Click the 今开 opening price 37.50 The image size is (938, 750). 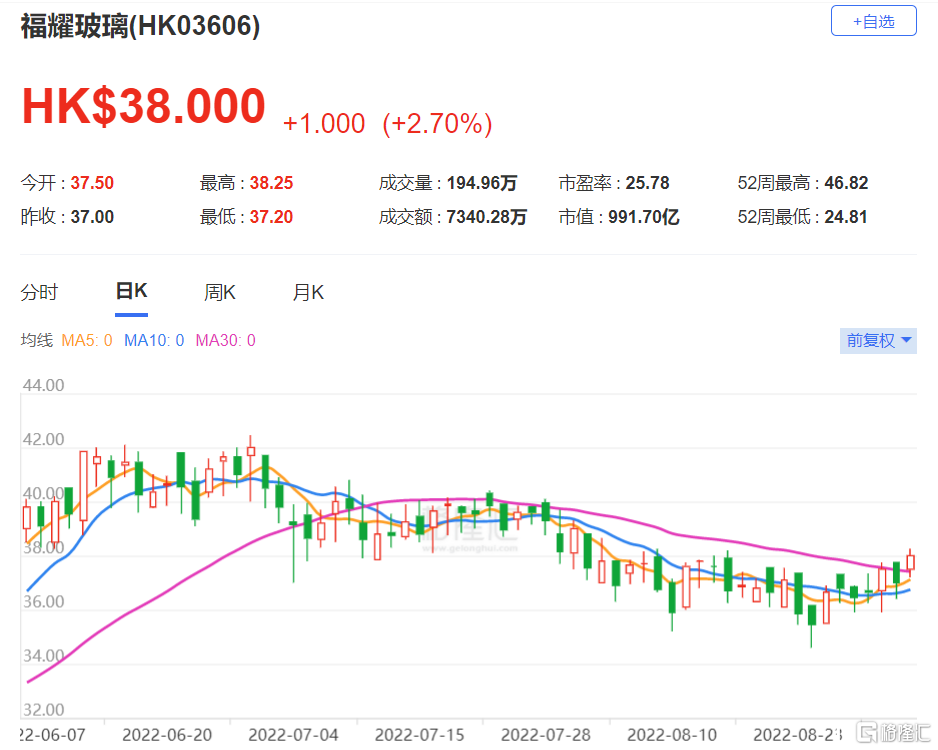(92, 183)
